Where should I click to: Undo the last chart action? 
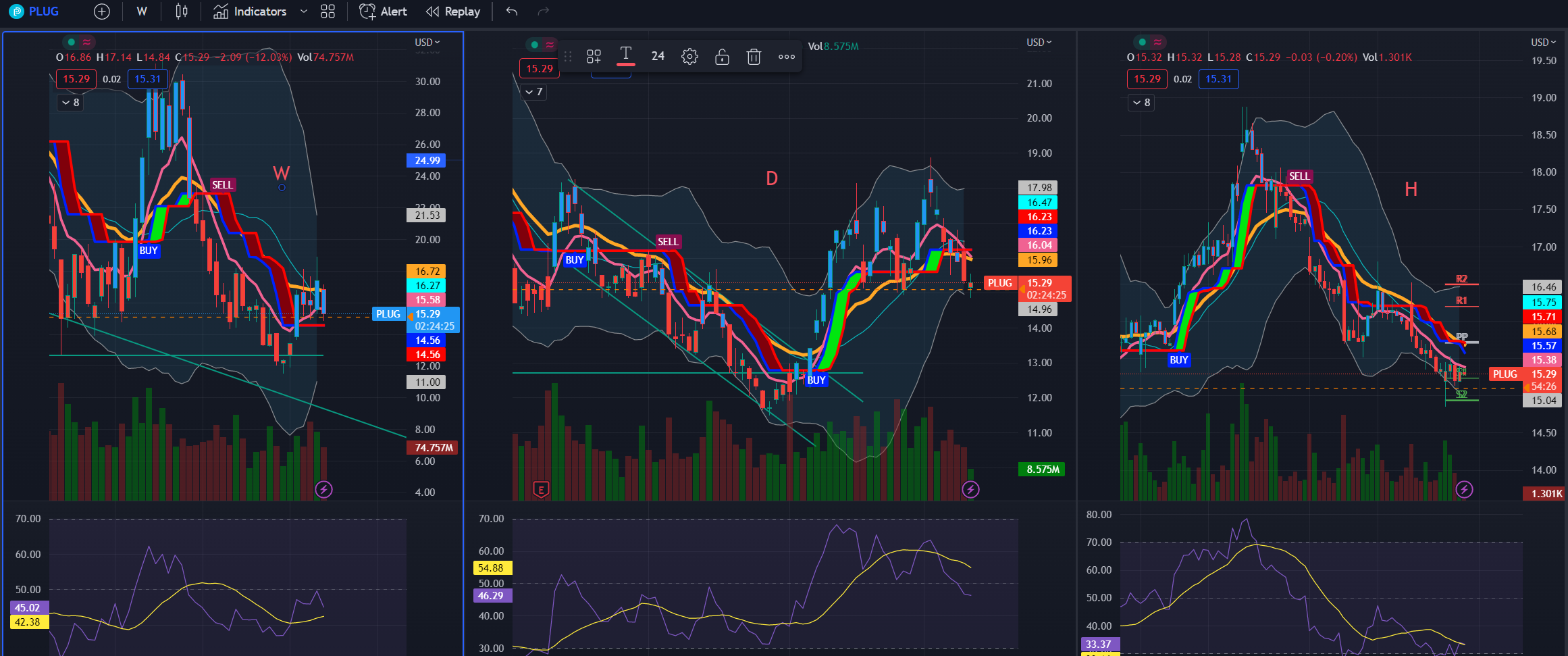pos(512,11)
